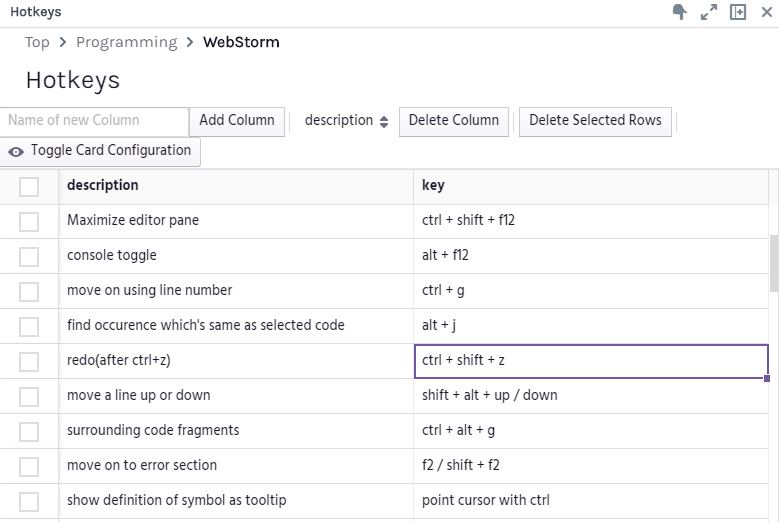
Task: Open the Programming breadcrumb
Action: click(127, 42)
